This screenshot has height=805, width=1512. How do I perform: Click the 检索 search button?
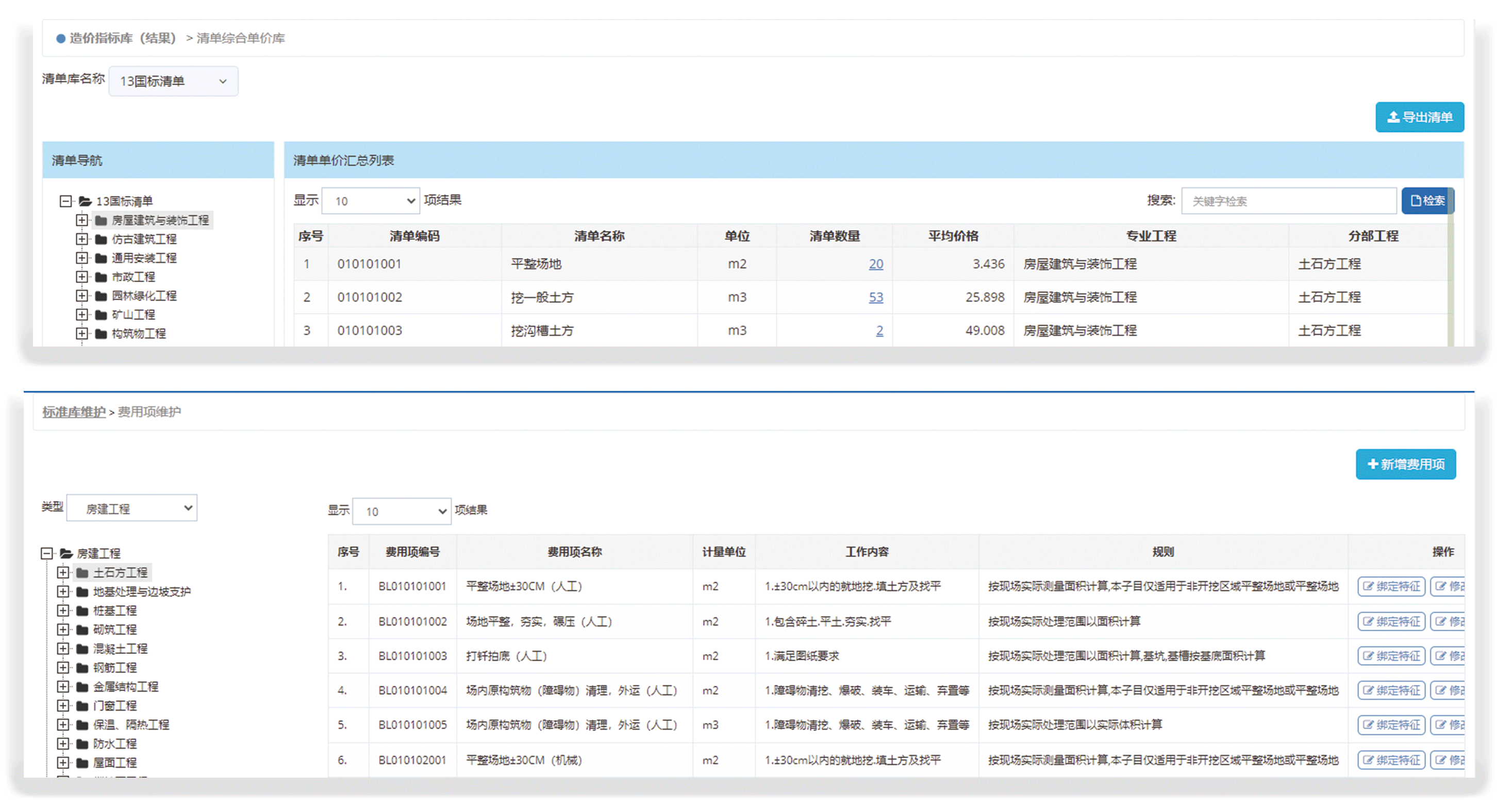(1427, 201)
